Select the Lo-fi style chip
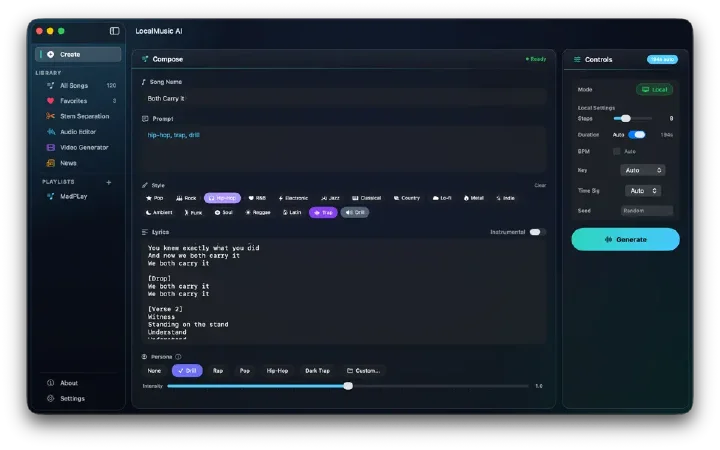Image resolution: width=720 pixels, height=450 pixels. pyautogui.click(x=442, y=198)
